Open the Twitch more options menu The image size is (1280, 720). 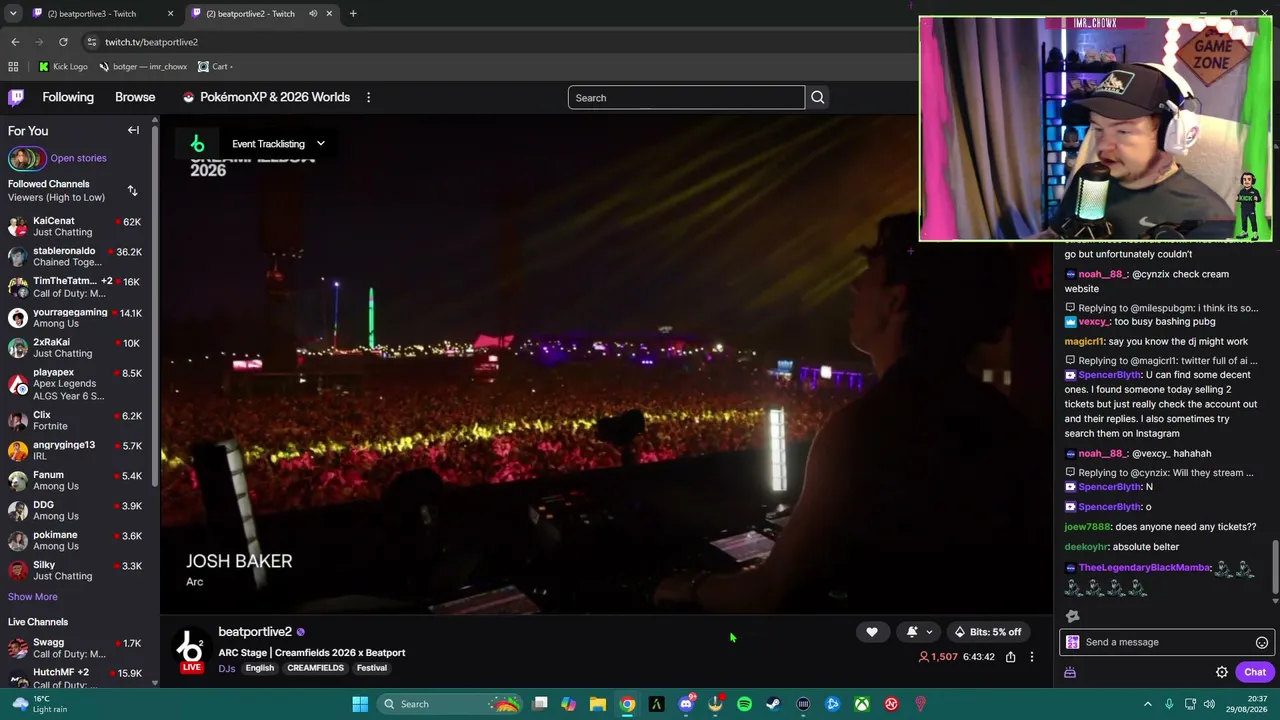coord(368,97)
